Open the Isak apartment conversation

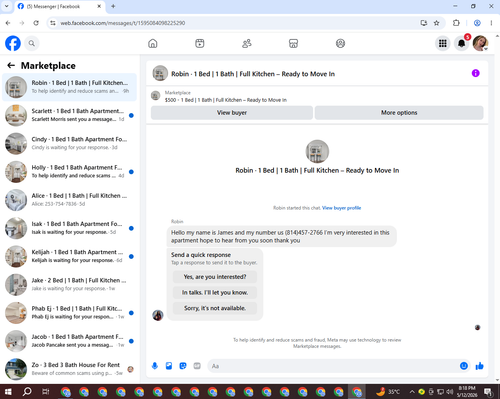[69, 228]
